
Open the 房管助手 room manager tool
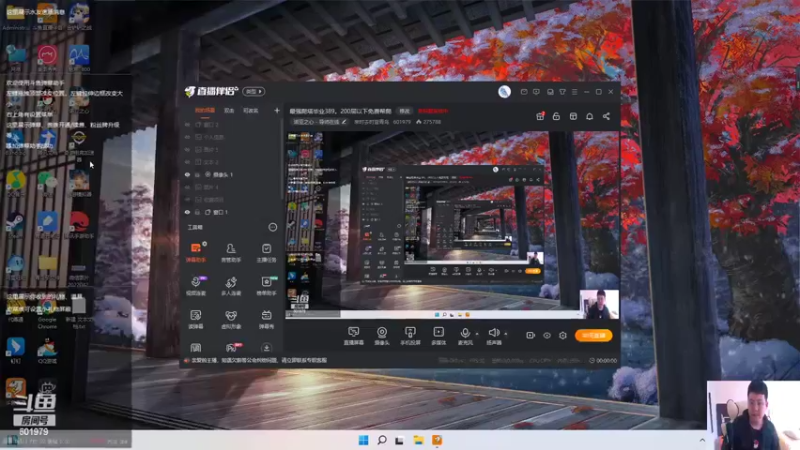(x=231, y=253)
